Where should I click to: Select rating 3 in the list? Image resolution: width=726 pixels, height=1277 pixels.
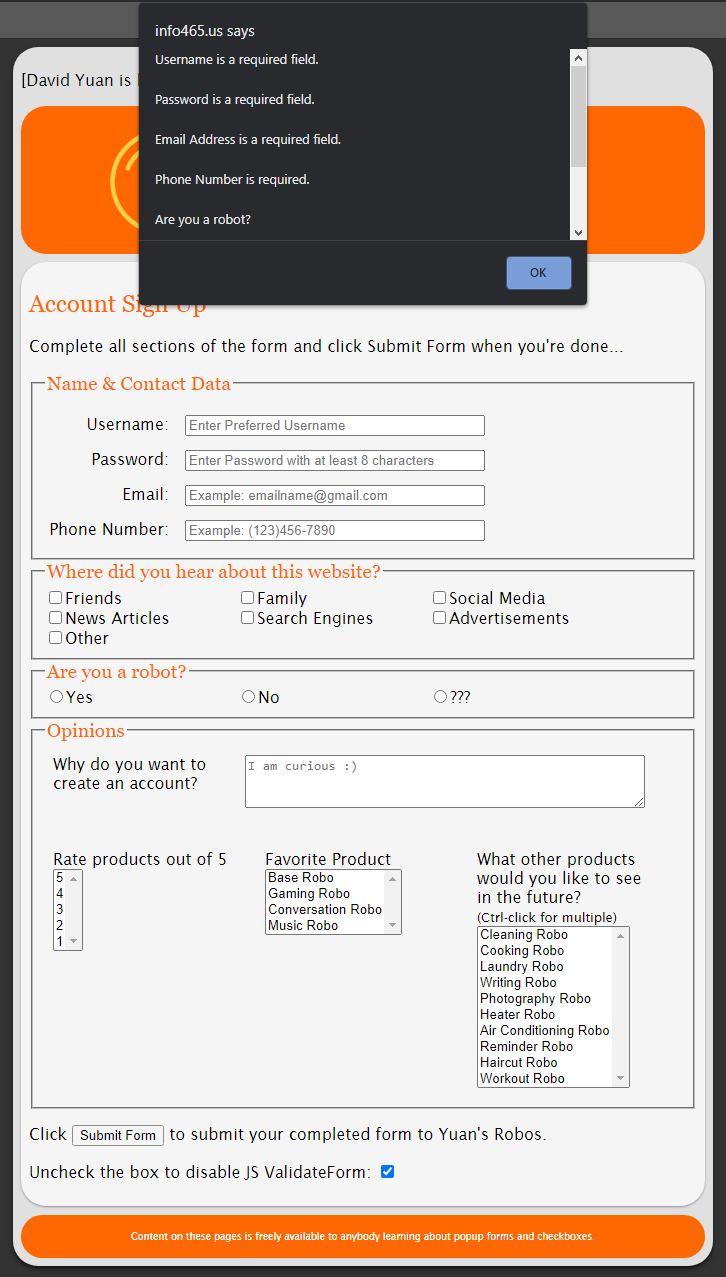click(x=60, y=910)
